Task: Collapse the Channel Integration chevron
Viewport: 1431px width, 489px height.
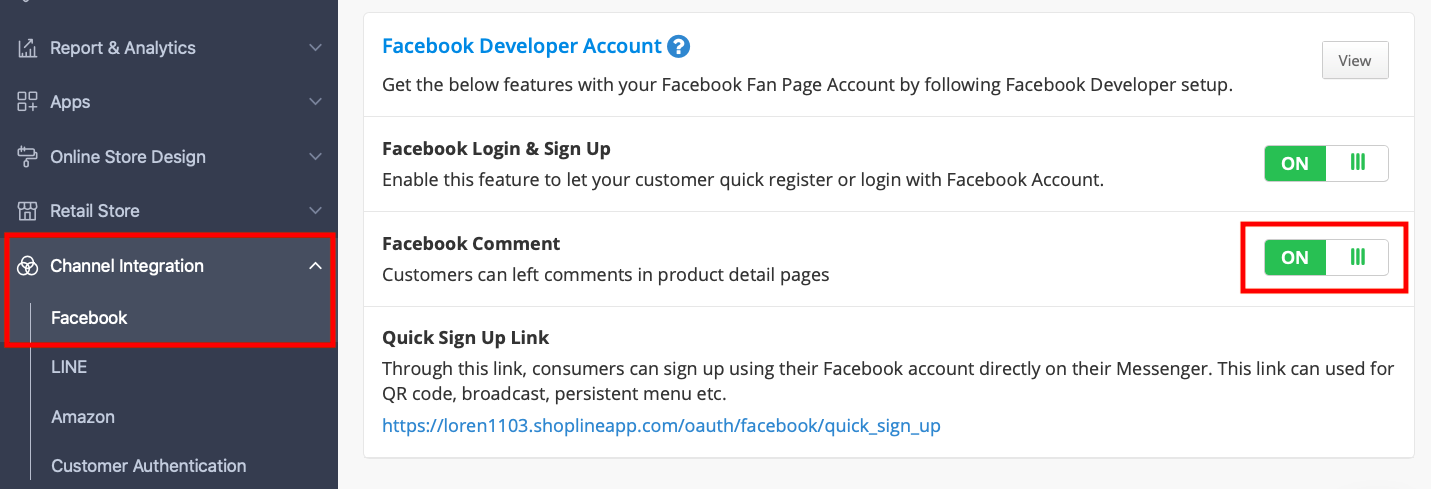Action: click(315, 266)
